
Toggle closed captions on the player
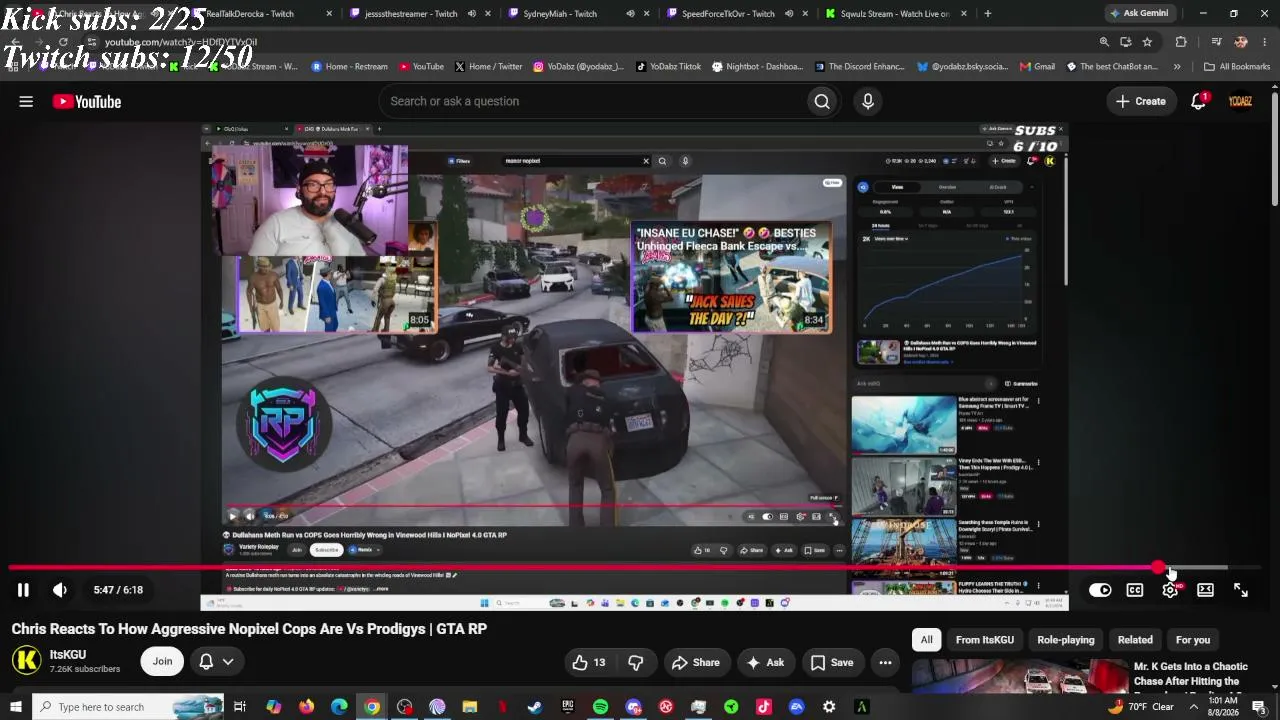click(x=1135, y=590)
